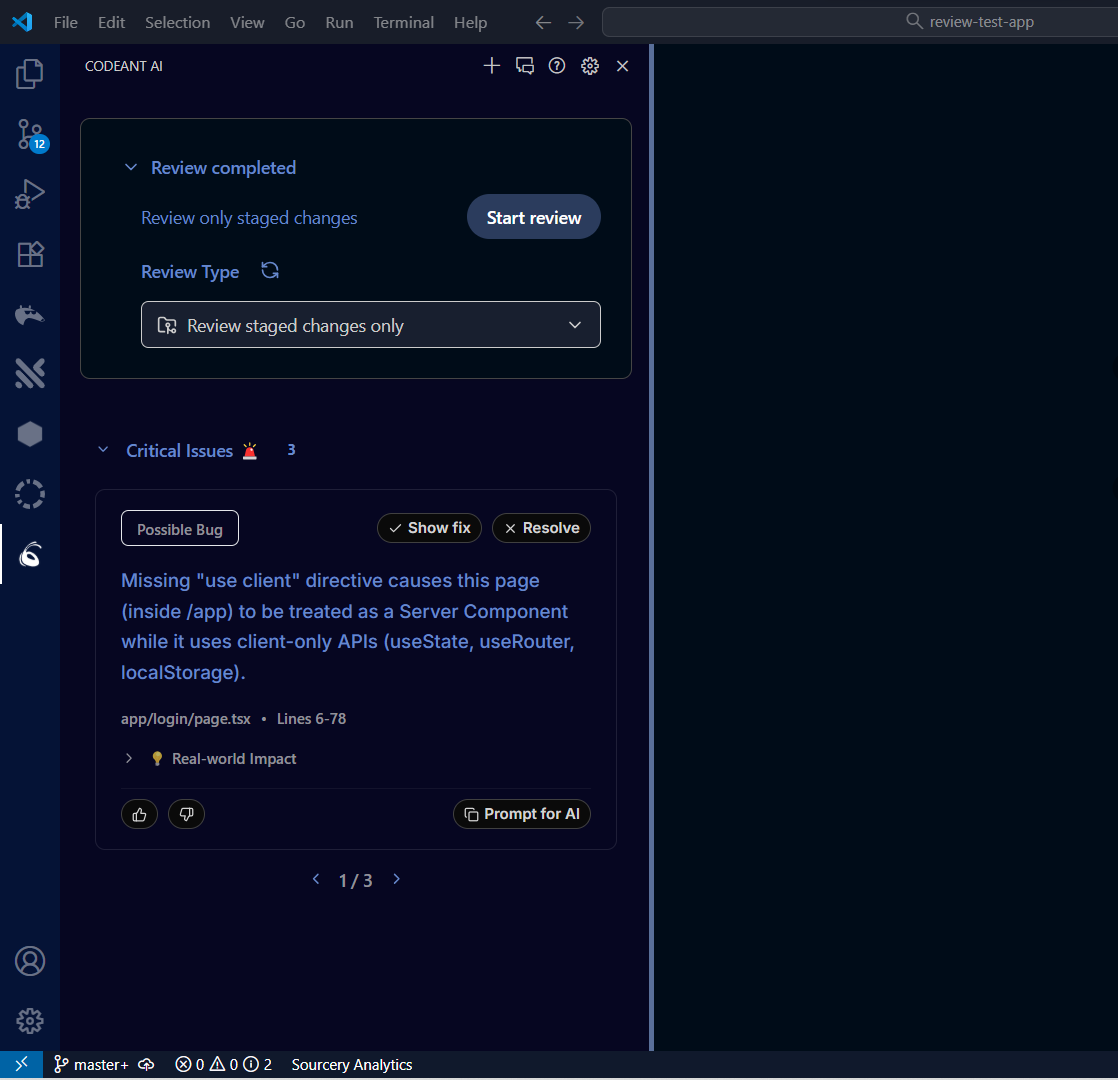Go to next issue page arrow
Viewport: 1118px width, 1080px height.
(x=396, y=879)
